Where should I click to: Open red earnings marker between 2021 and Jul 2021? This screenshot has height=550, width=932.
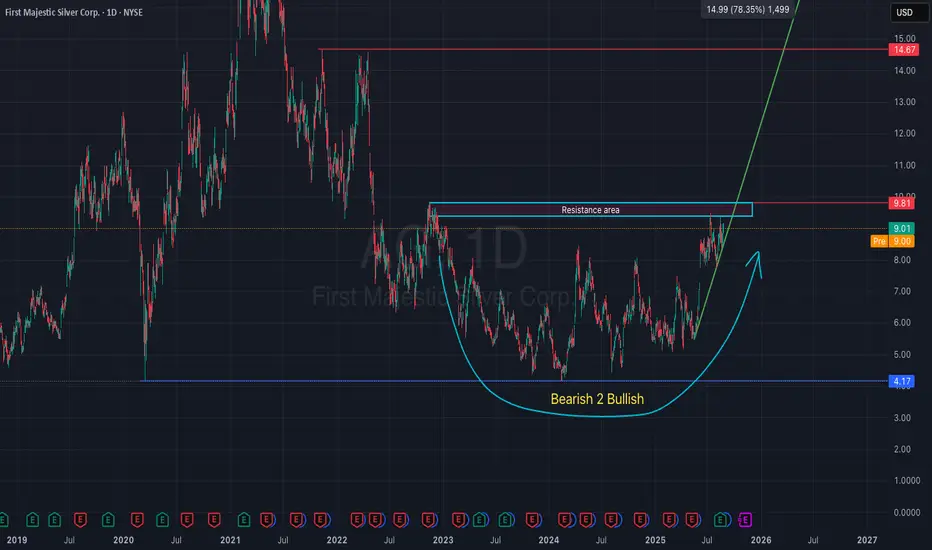pos(267,520)
